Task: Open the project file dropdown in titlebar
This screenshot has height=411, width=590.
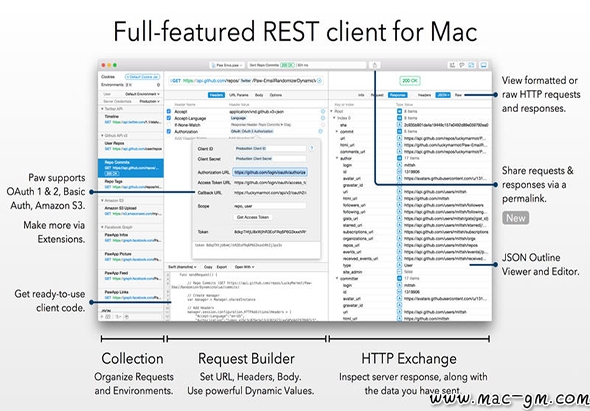Action: [227, 65]
